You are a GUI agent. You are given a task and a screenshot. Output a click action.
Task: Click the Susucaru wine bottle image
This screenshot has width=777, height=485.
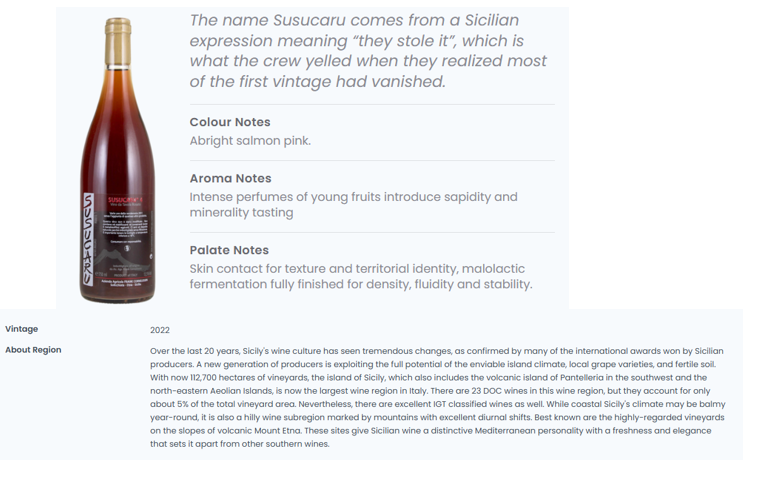(118, 160)
